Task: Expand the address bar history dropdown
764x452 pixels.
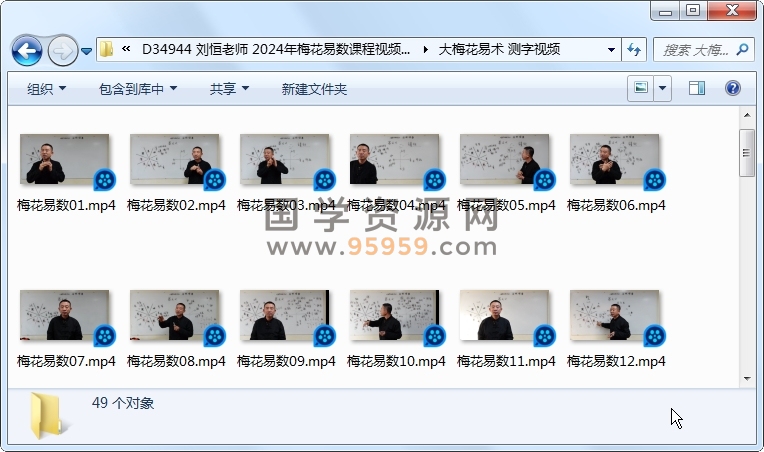Action: (x=612, y=49)
